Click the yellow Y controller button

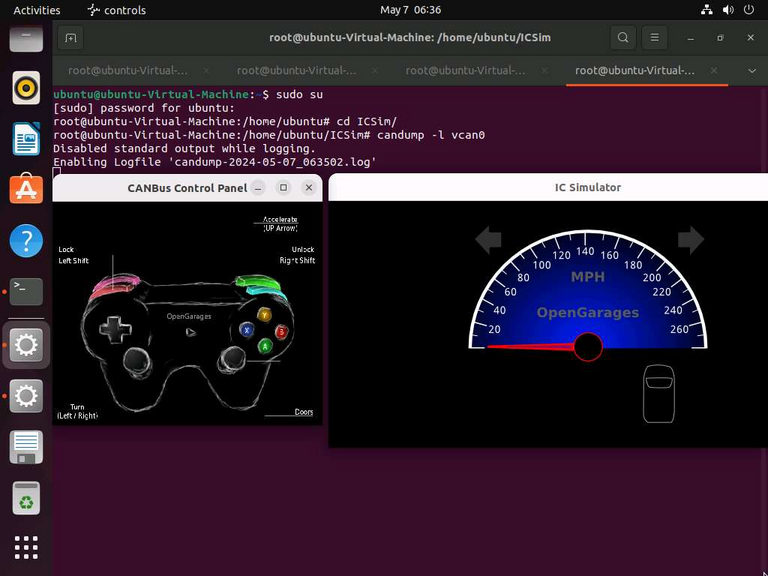pyautogui.click(x=264, y=314)
